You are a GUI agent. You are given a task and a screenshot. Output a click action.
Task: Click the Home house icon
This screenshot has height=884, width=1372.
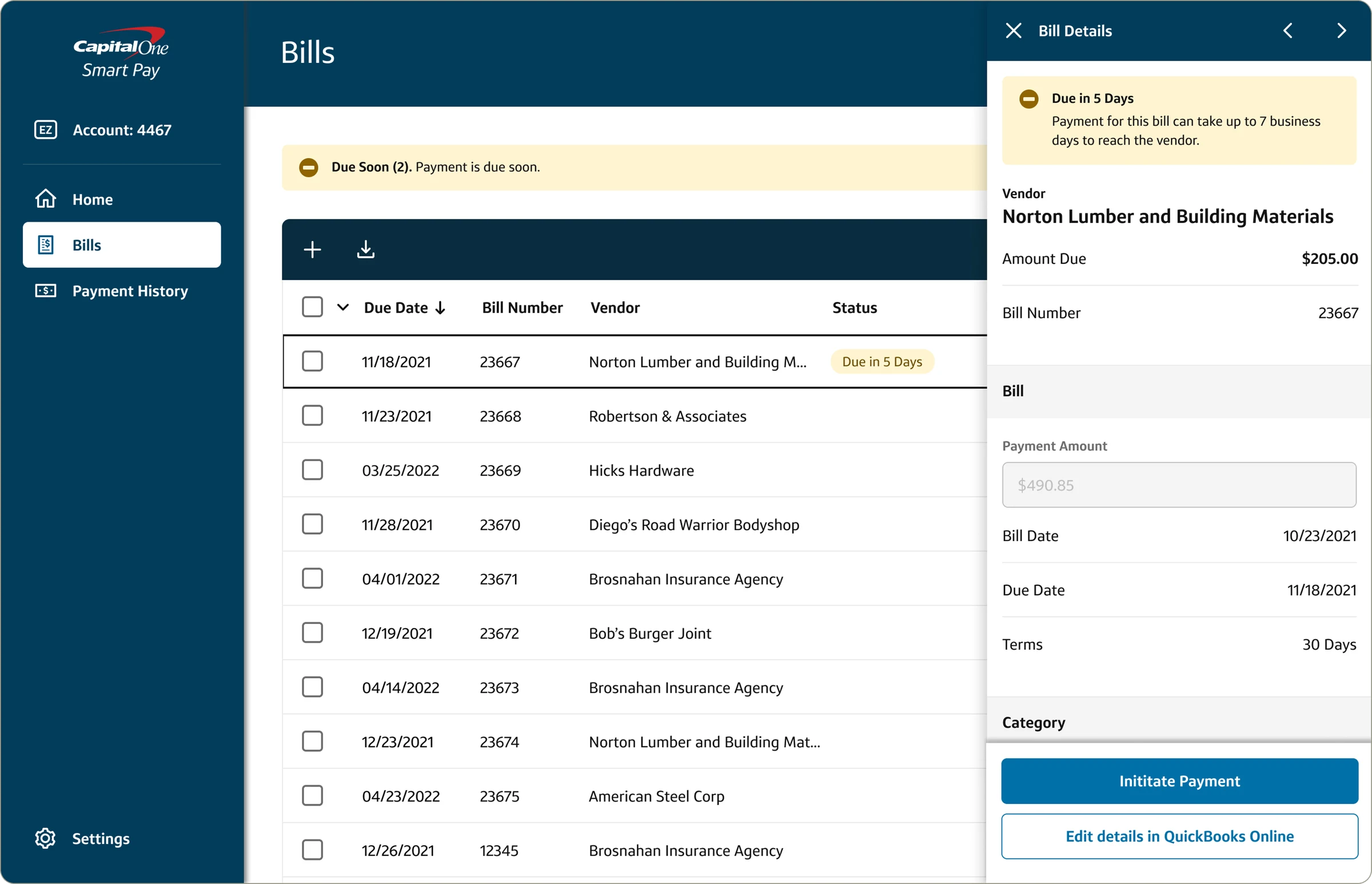click(x=45, y=199)
